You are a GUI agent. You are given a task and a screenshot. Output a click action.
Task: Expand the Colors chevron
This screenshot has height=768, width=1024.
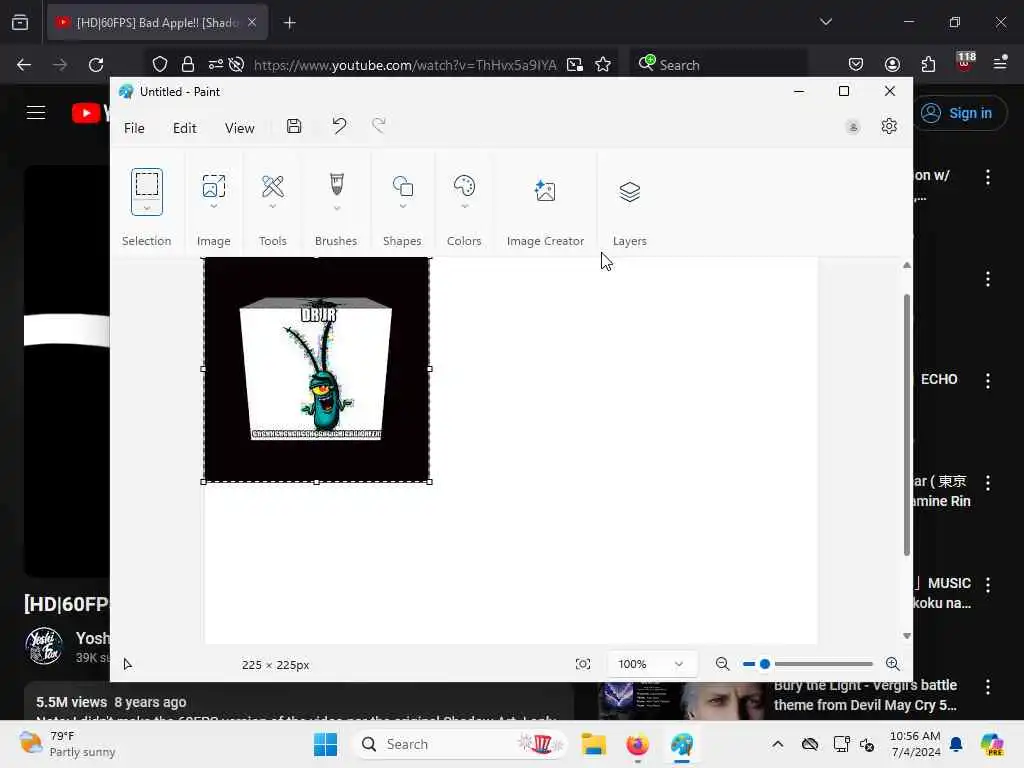(x=464, y=206)
